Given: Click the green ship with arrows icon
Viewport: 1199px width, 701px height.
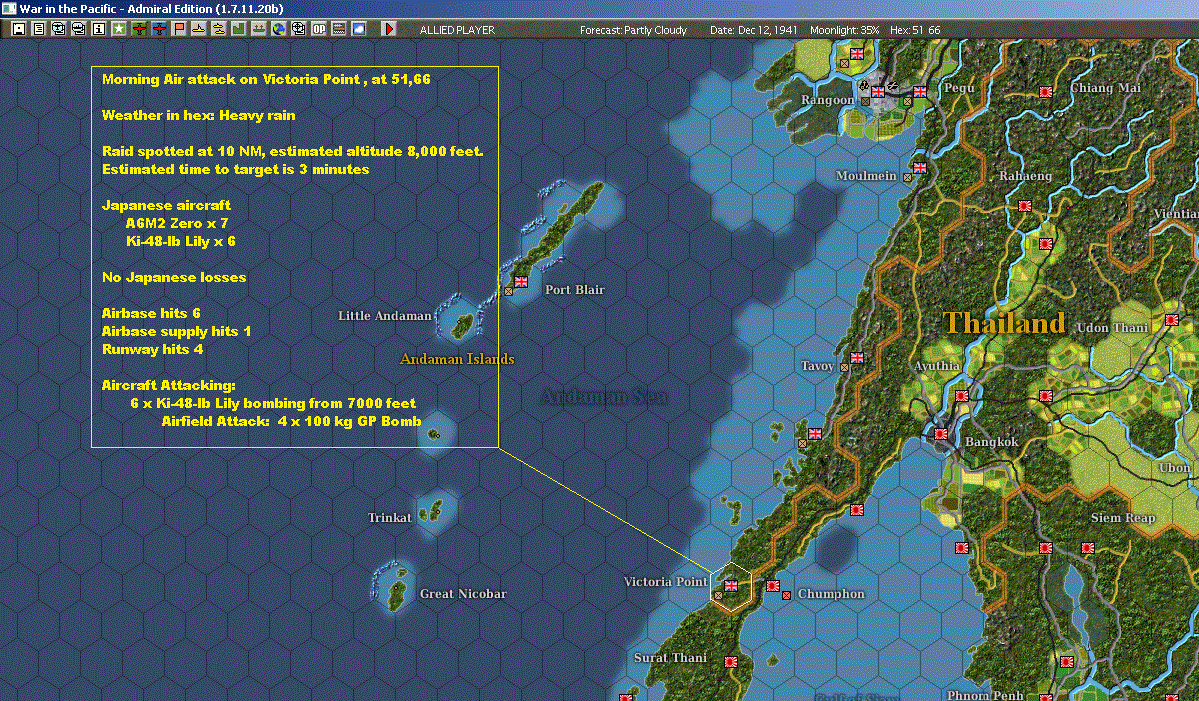Looking at the screenshot, I should pos(258,29).
